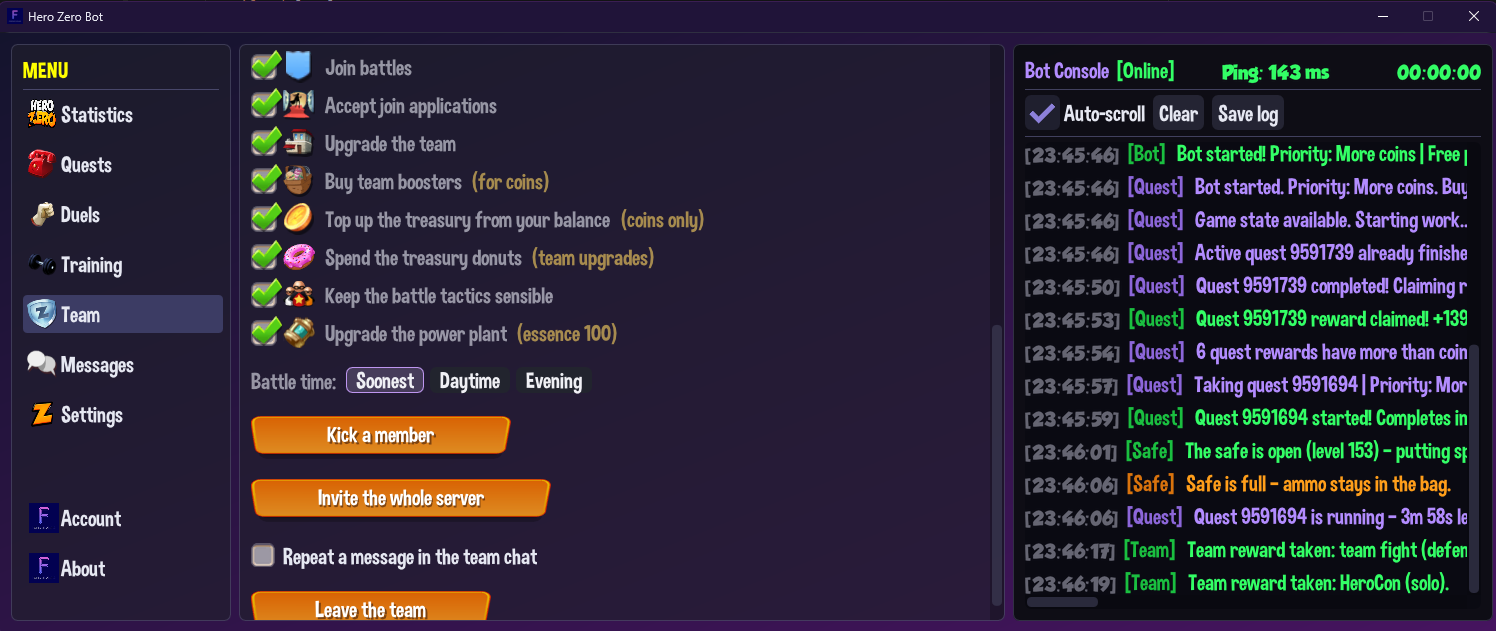Select the Duels fist icon
Image resolution: width=1496 pixels, height=631 pixels.
click(x=42, y=214)
